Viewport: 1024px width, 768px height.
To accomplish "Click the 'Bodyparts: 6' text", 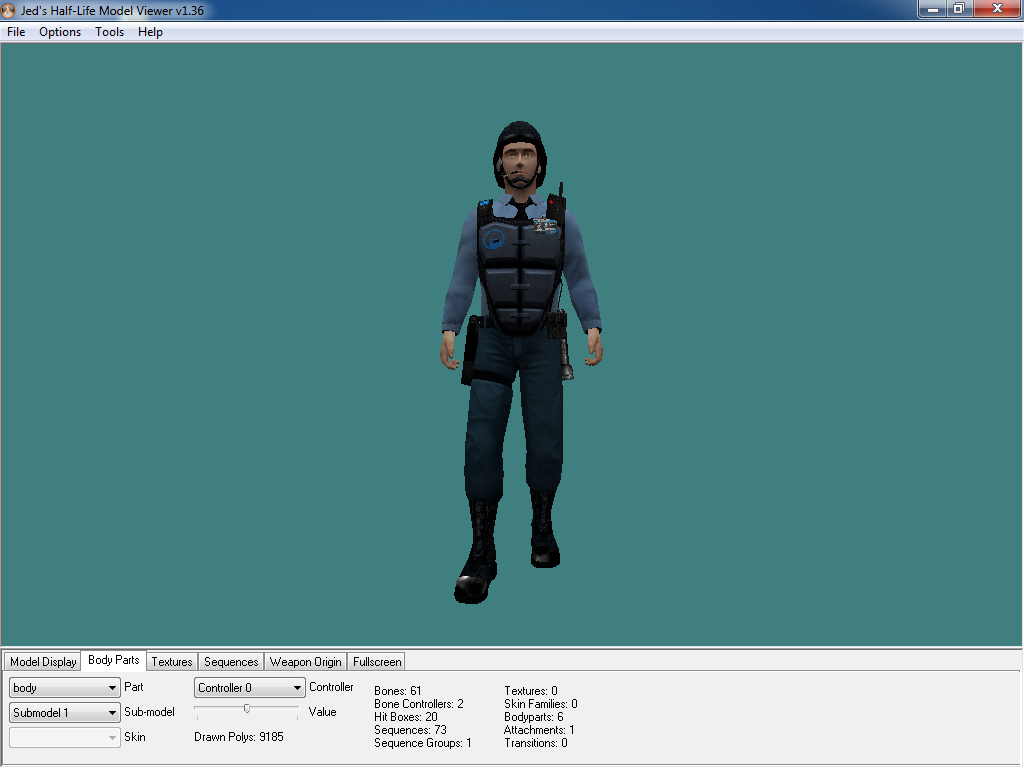I will click(534, 717).
